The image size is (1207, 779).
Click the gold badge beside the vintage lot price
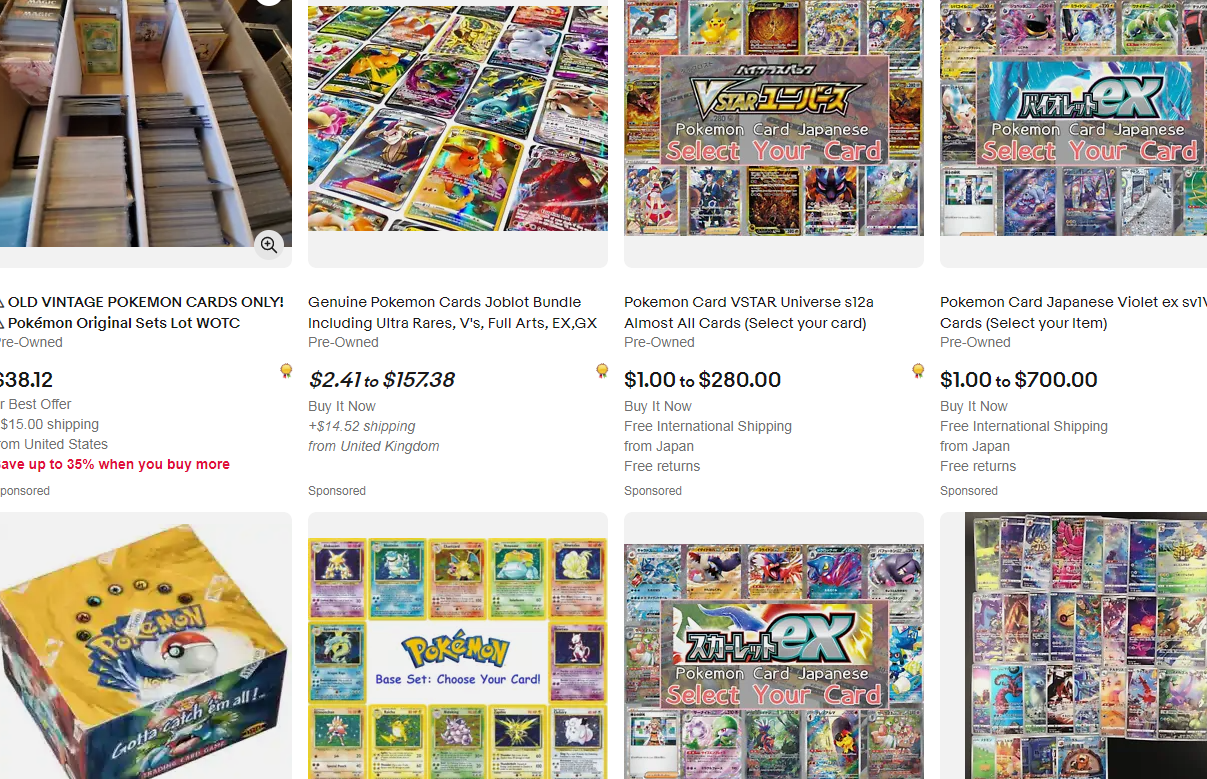pos(286,371)
